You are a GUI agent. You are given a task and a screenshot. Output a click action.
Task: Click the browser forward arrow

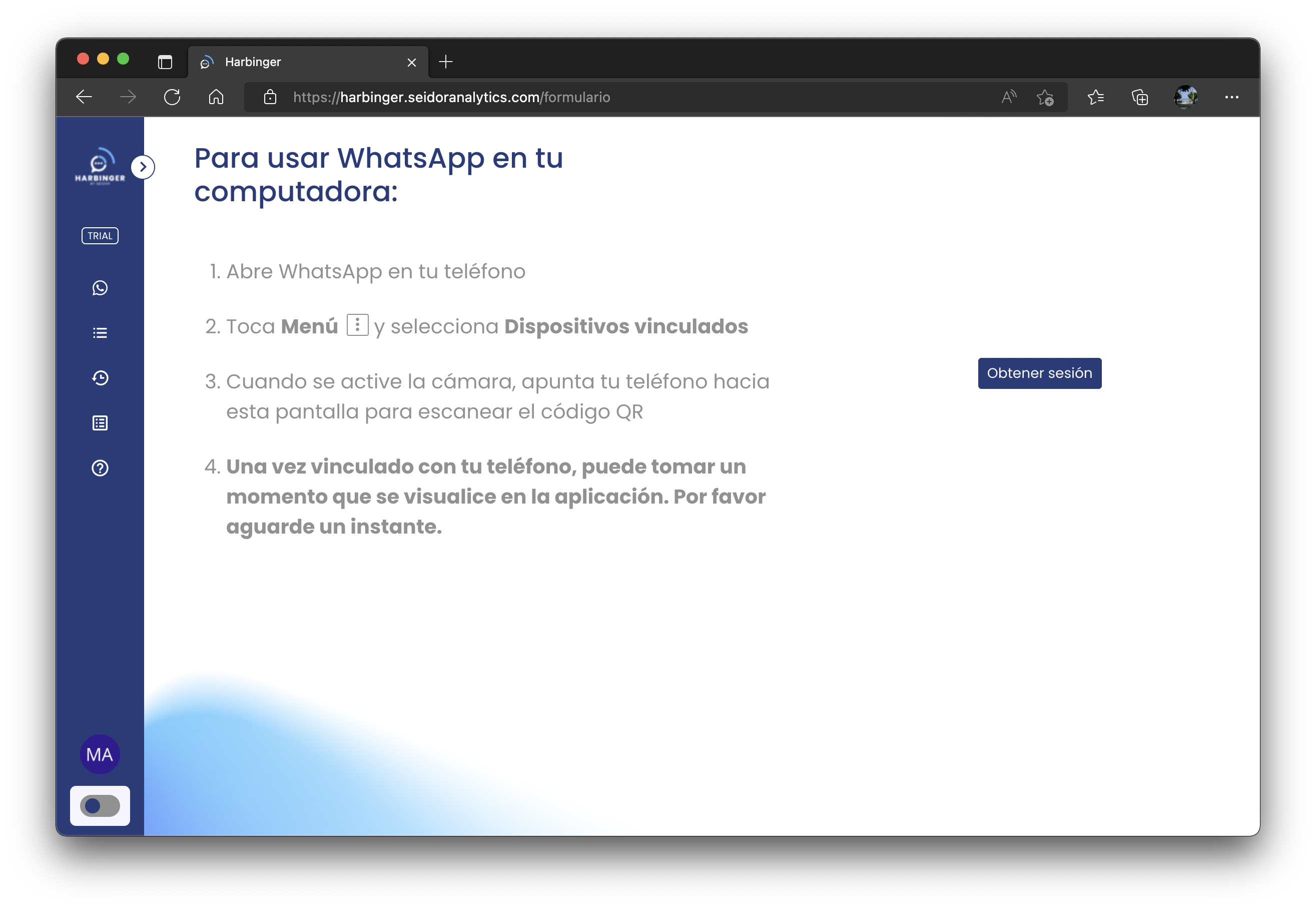coord(128,97)
